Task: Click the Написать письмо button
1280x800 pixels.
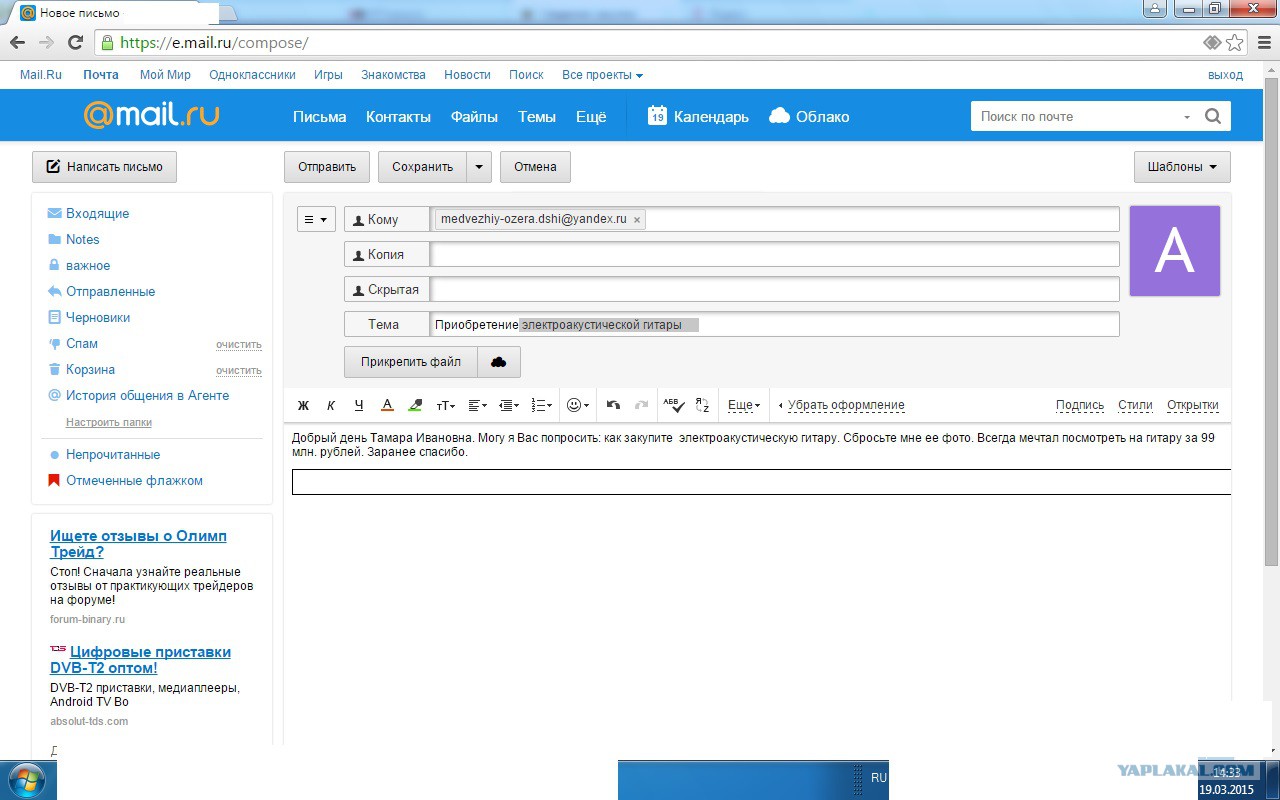Action: pos(104,167)
